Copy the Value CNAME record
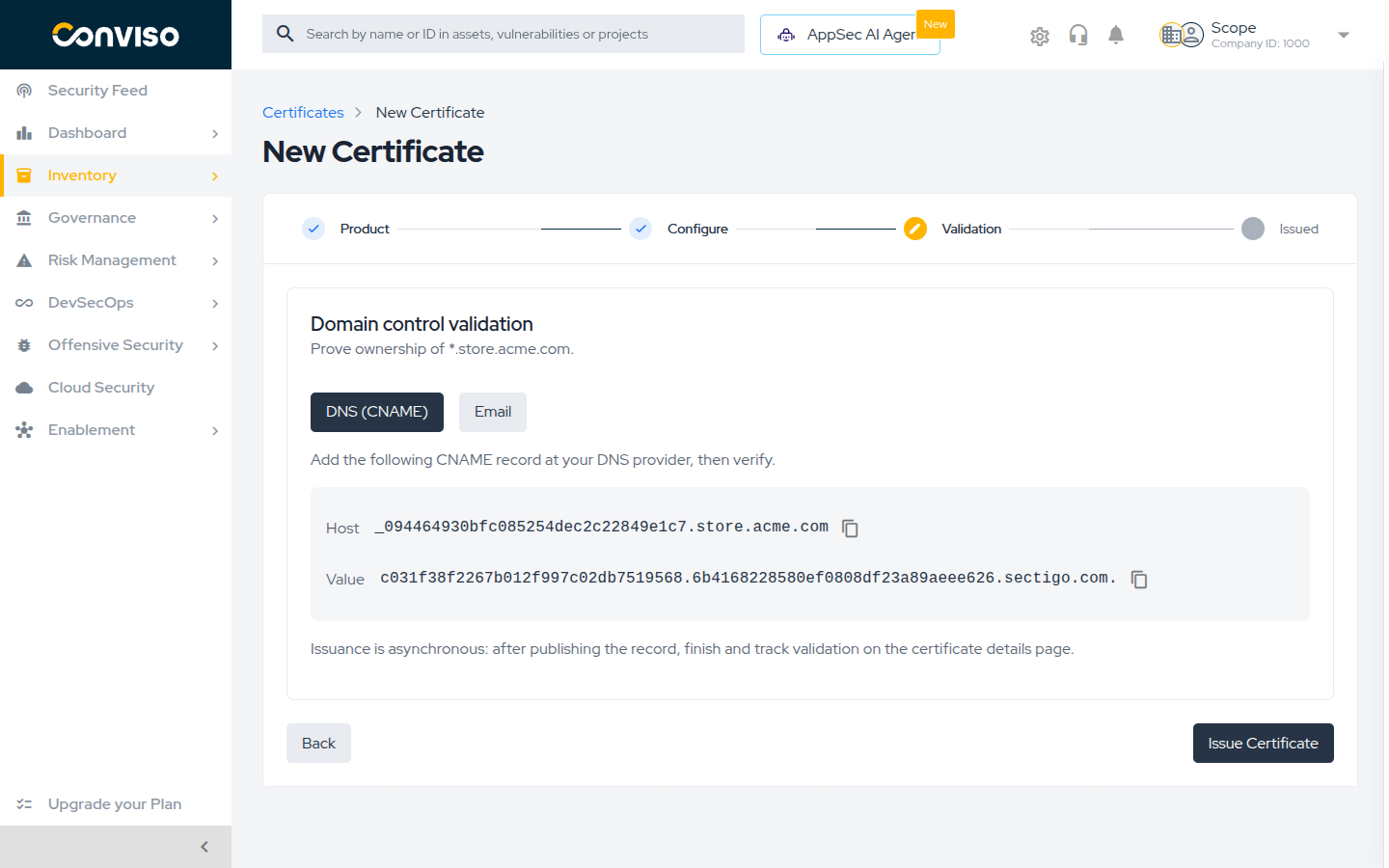This screenshot has height=868, width=1389. 1139,579
